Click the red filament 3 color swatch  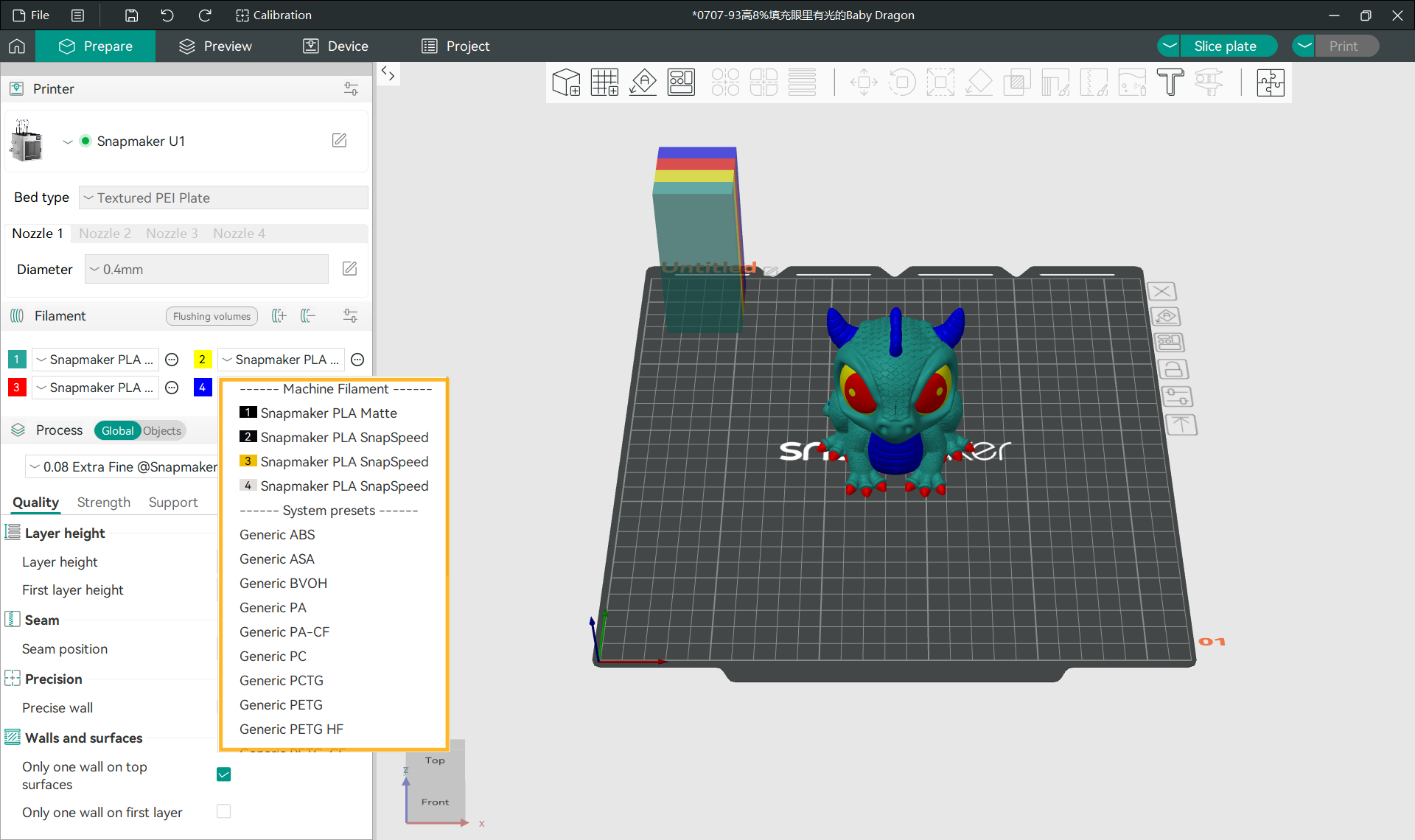[x=16, y=388]
